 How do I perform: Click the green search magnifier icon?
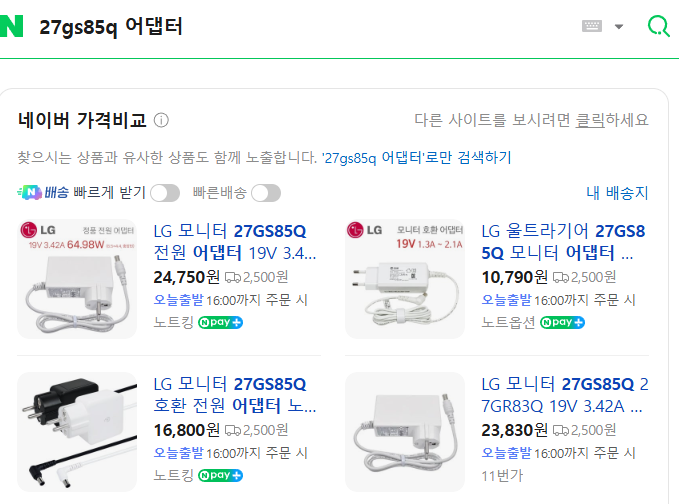point(659,27)
